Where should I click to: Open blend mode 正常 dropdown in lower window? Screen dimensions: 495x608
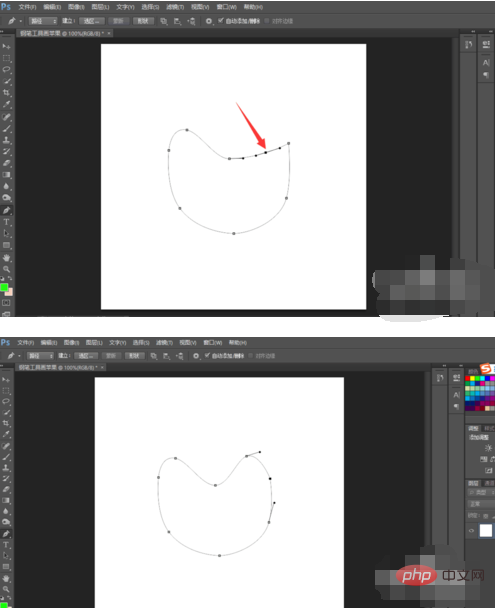(x=481, y=504)
